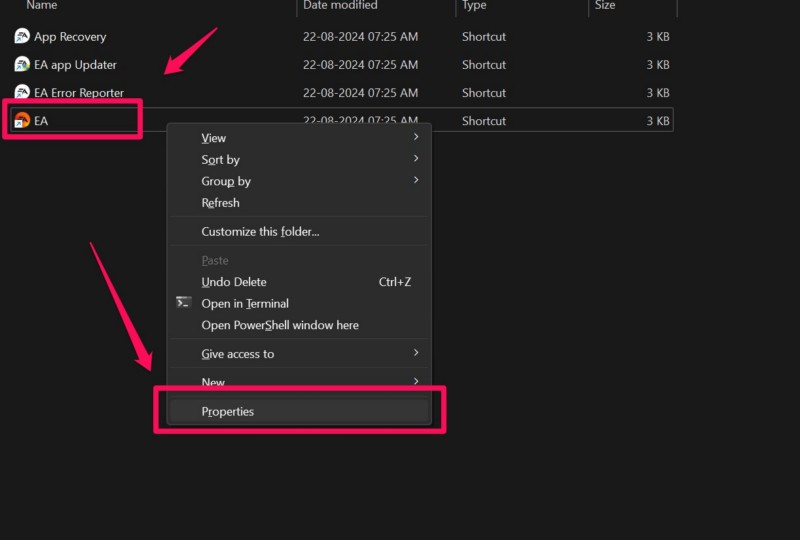This screenshot has width=800, height=540.
Task: Click the EA Error Reporter shortcut icon
Action: (22, 93)
